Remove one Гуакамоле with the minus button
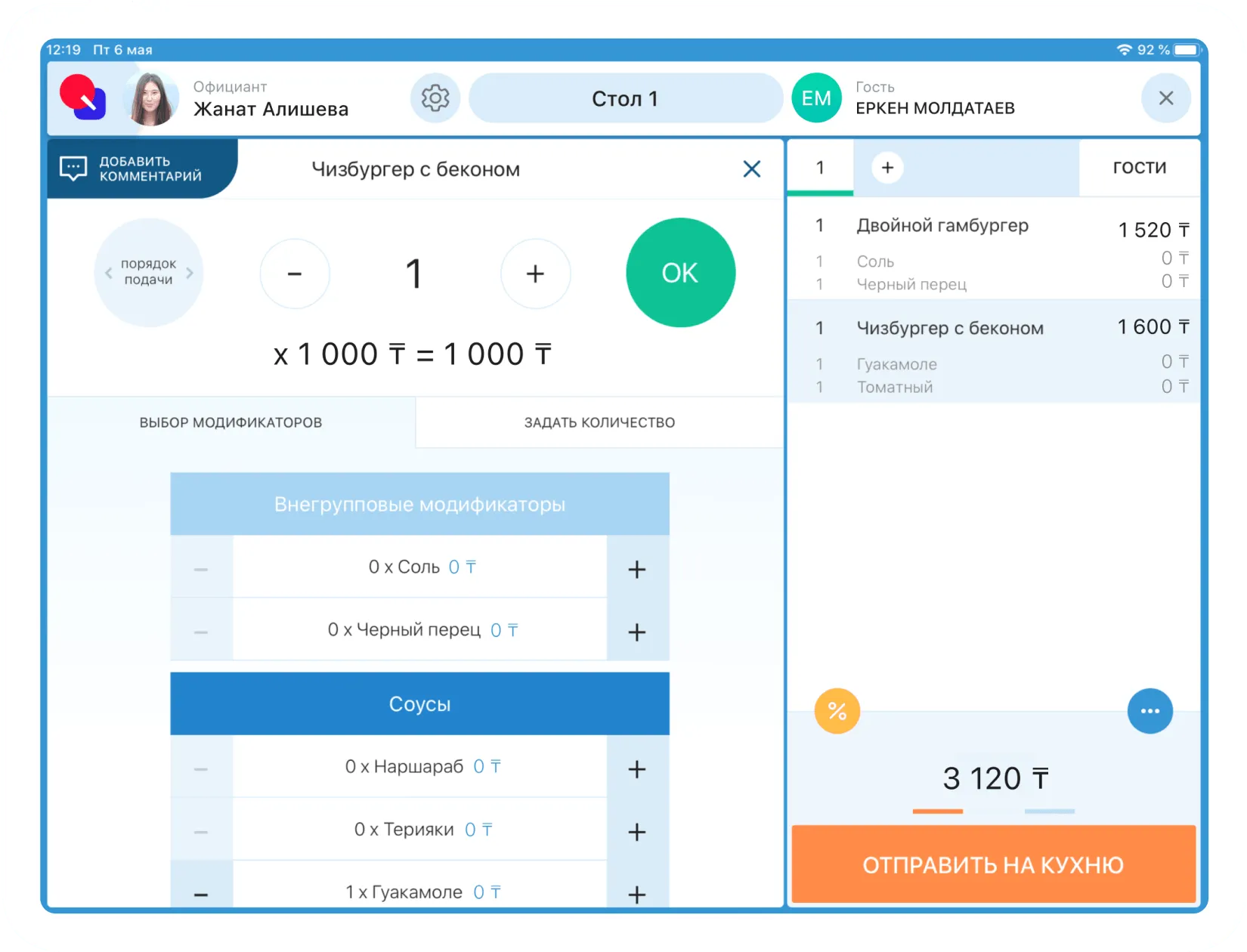The height and width of the screenshot is (952, 1247). (x=201, y=894)
